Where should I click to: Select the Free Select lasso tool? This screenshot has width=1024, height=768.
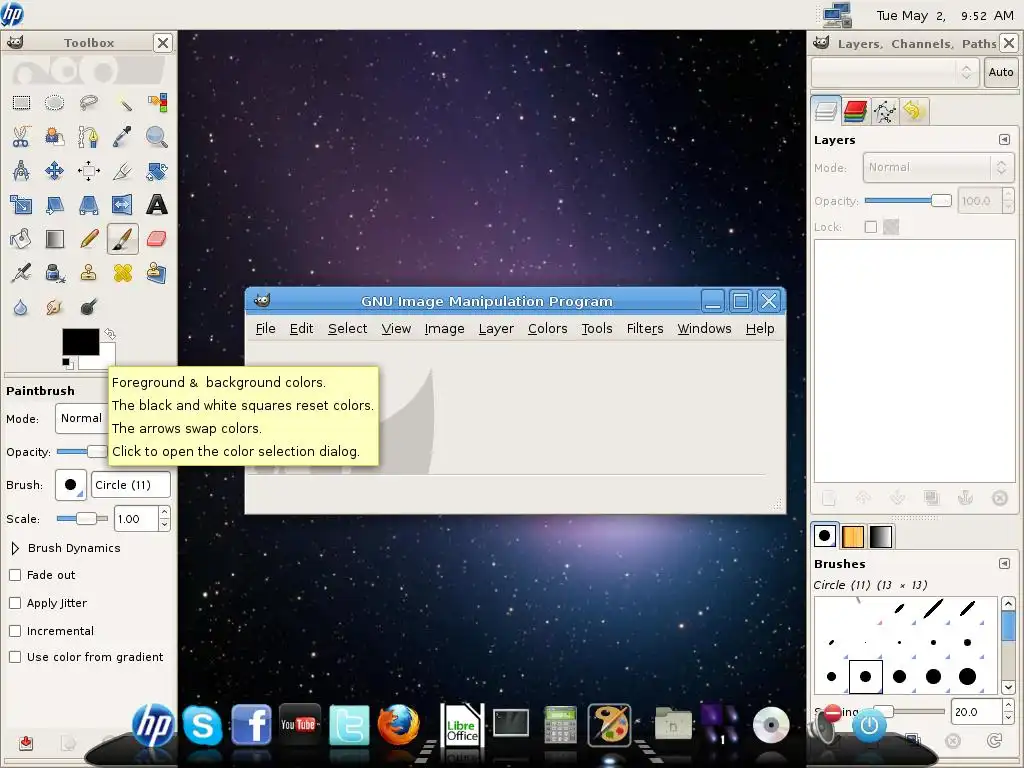[x=88, y=103]
